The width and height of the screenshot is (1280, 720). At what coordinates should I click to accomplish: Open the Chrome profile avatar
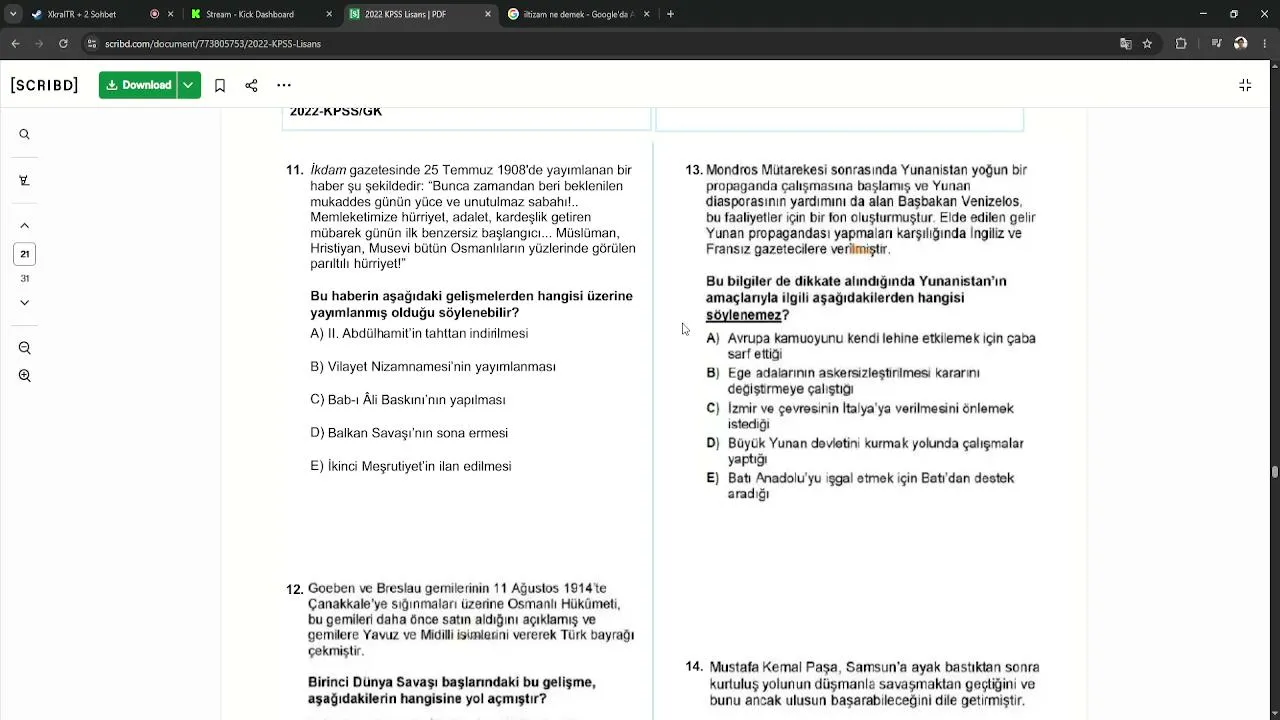1241,44
